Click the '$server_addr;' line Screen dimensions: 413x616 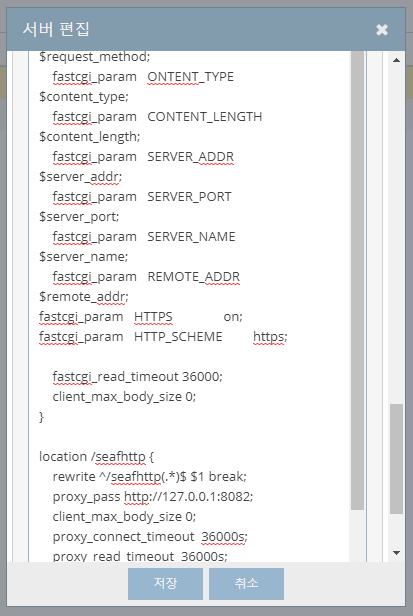point(81,177)
